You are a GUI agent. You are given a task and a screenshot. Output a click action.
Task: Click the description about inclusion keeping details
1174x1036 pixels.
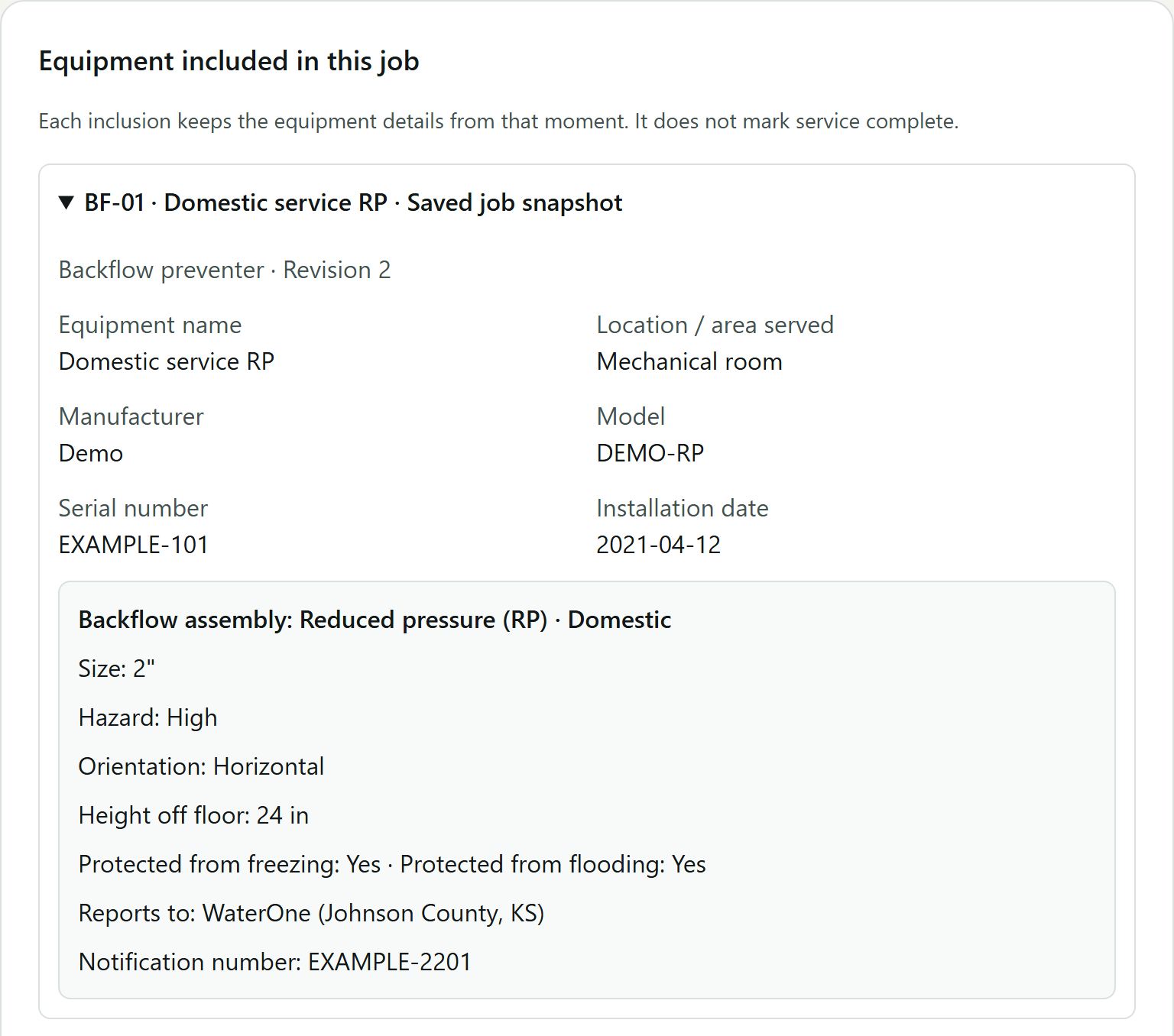click(x=499, y=121)
